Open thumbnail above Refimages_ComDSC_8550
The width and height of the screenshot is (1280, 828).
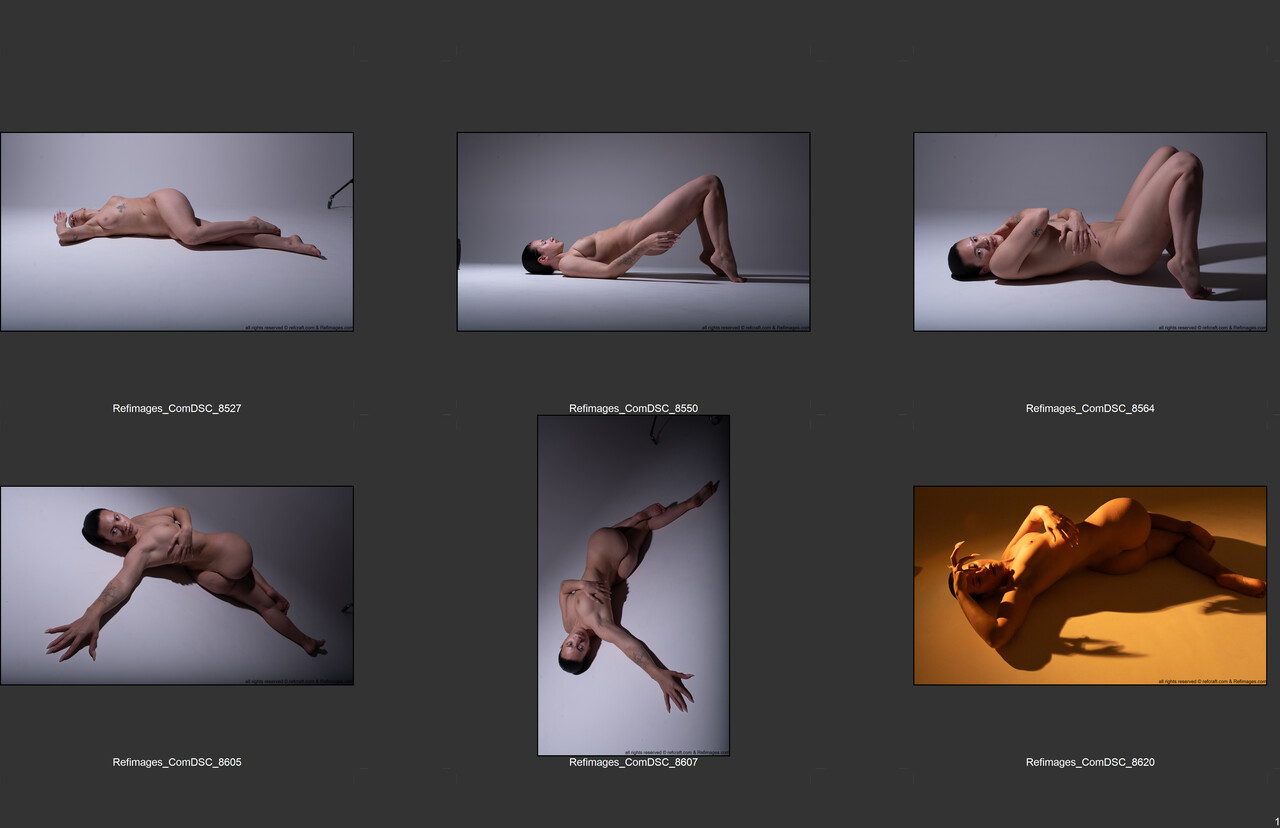633,232
